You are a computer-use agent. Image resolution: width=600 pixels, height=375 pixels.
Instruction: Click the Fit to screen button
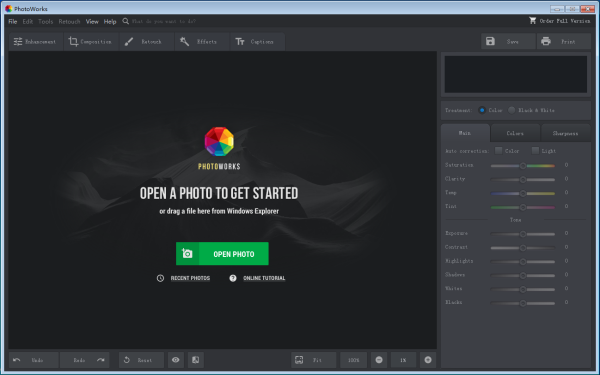(314, 360)
